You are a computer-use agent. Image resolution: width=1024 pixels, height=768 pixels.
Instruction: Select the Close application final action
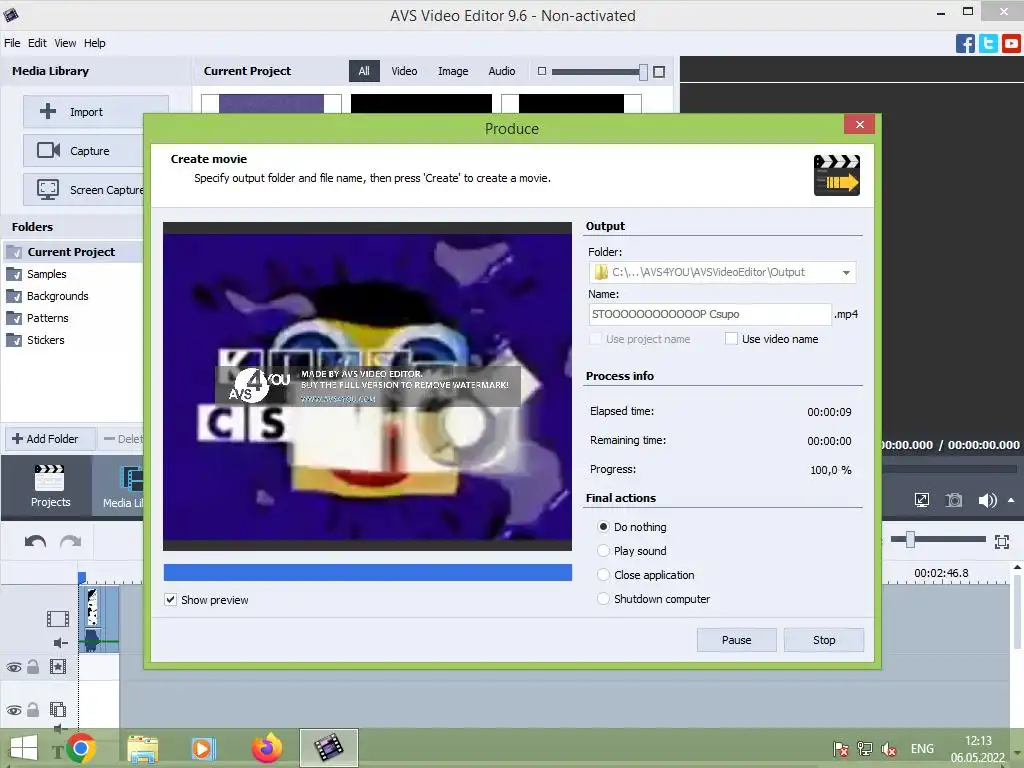click(x=603, y=575)
